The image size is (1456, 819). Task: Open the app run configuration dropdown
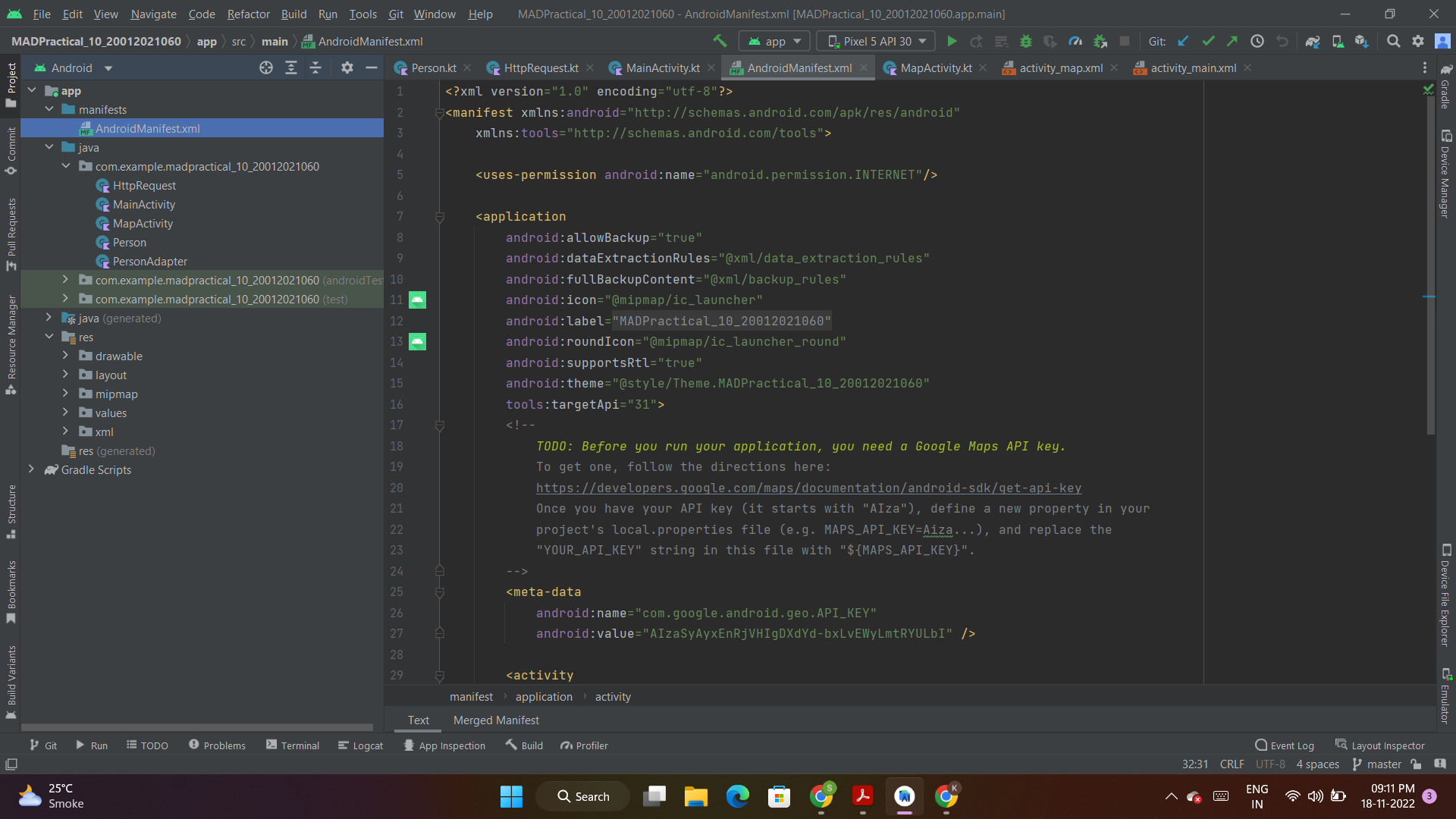(x=773, y=41)
